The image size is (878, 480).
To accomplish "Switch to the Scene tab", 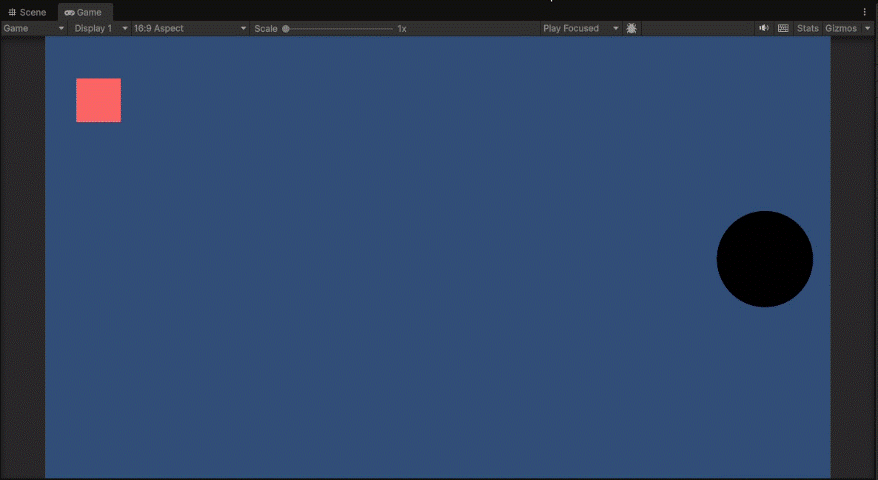I will pos(27,12).
